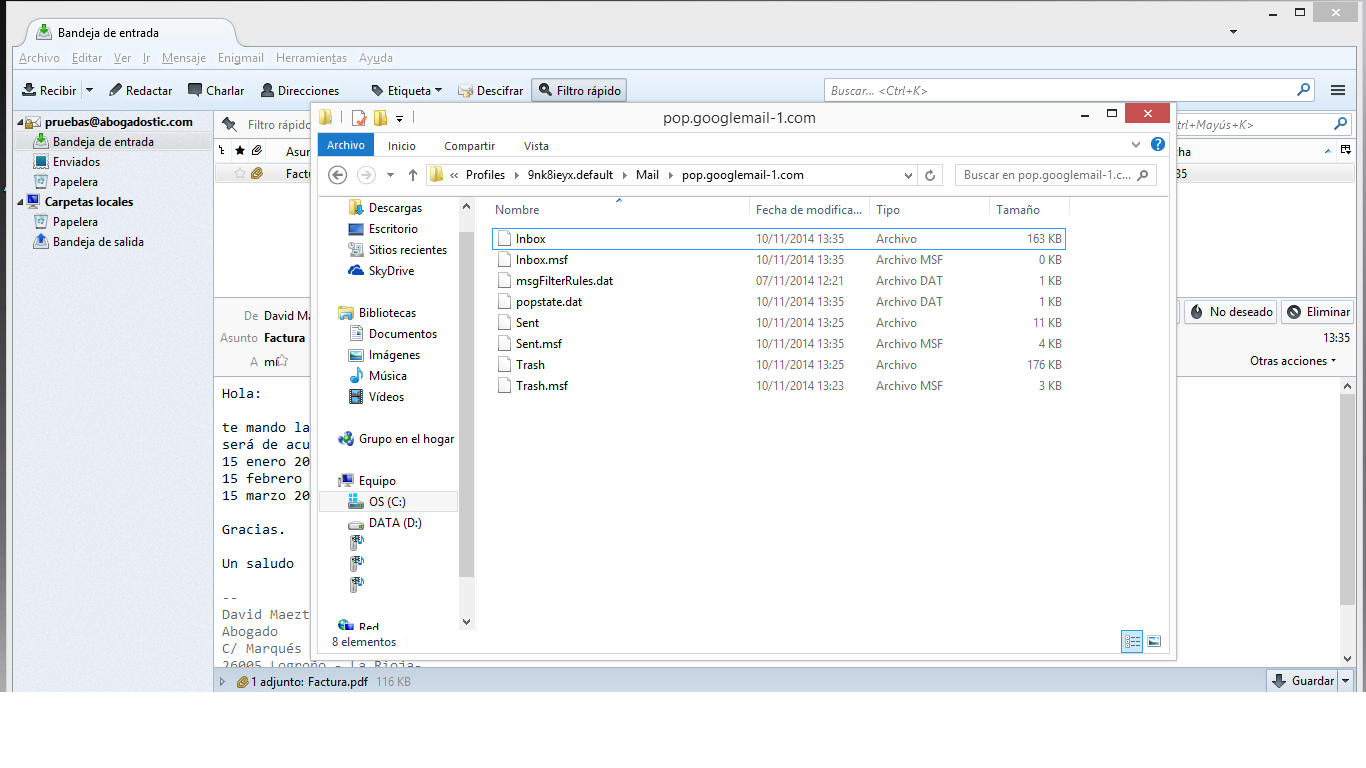1366x768 pixels.
Task: Open the Mensaje menu
Action: [x=184, y=58]
